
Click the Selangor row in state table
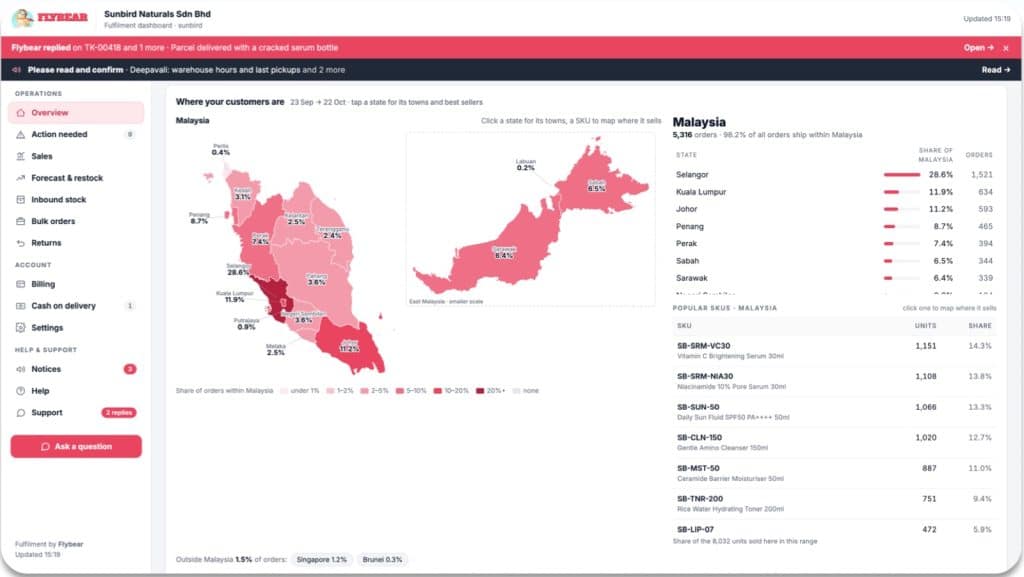834,174
